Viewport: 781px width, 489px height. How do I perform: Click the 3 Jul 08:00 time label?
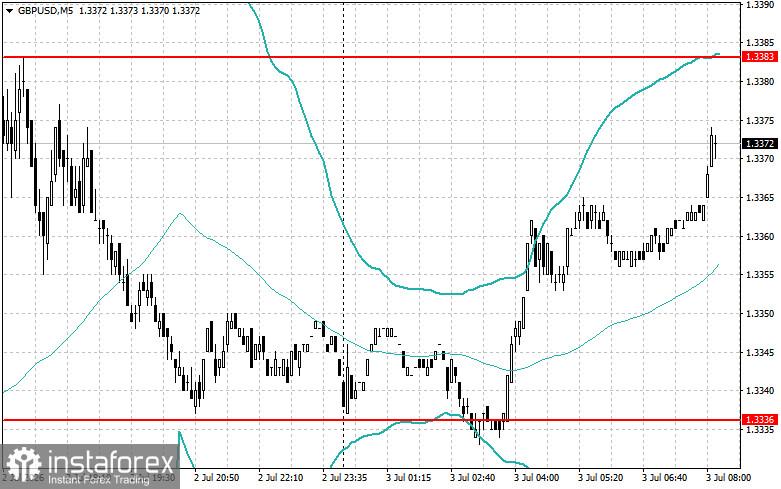728,478
